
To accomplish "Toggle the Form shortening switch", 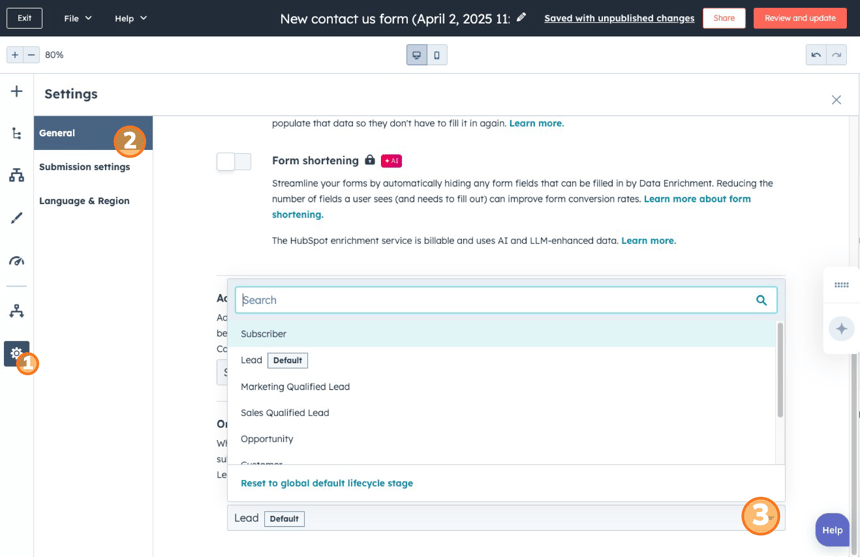I will pyautogui.click(x=234, y=162).
